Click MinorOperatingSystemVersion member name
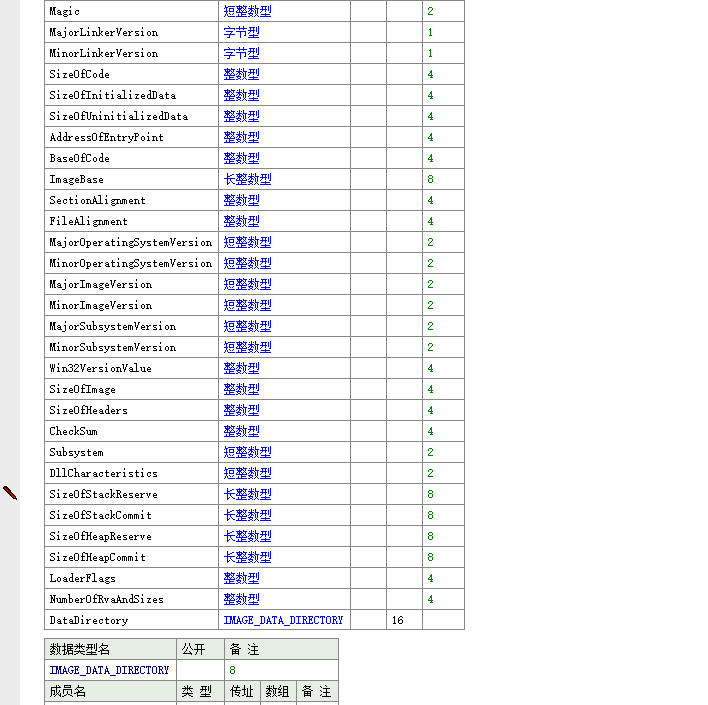Image resolution: width=708 pixels, height=705 pixels. [130, 263]
